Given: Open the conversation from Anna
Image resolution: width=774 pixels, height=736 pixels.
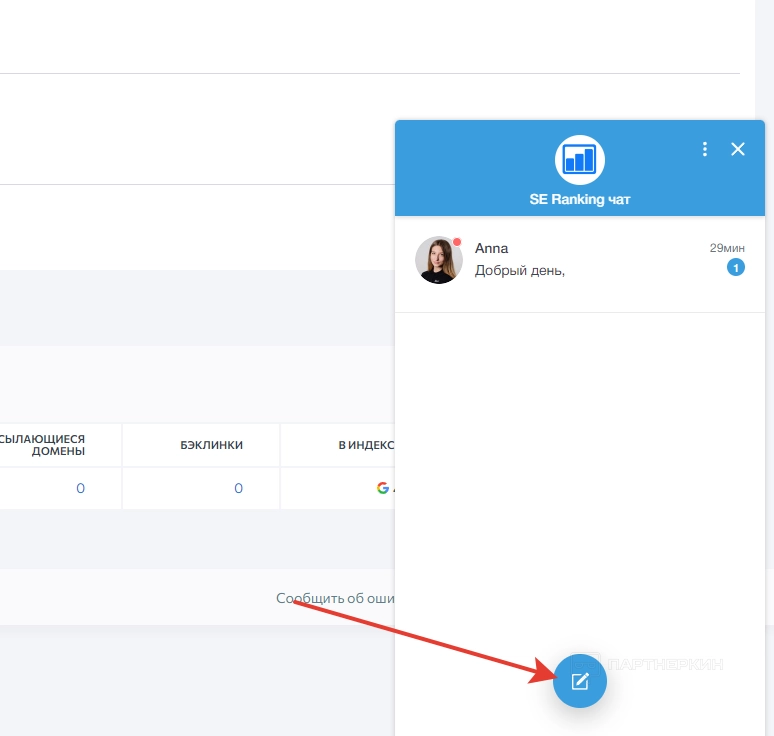Looking at the screenshot, I should pyautogui.click(x=580, y=264).
